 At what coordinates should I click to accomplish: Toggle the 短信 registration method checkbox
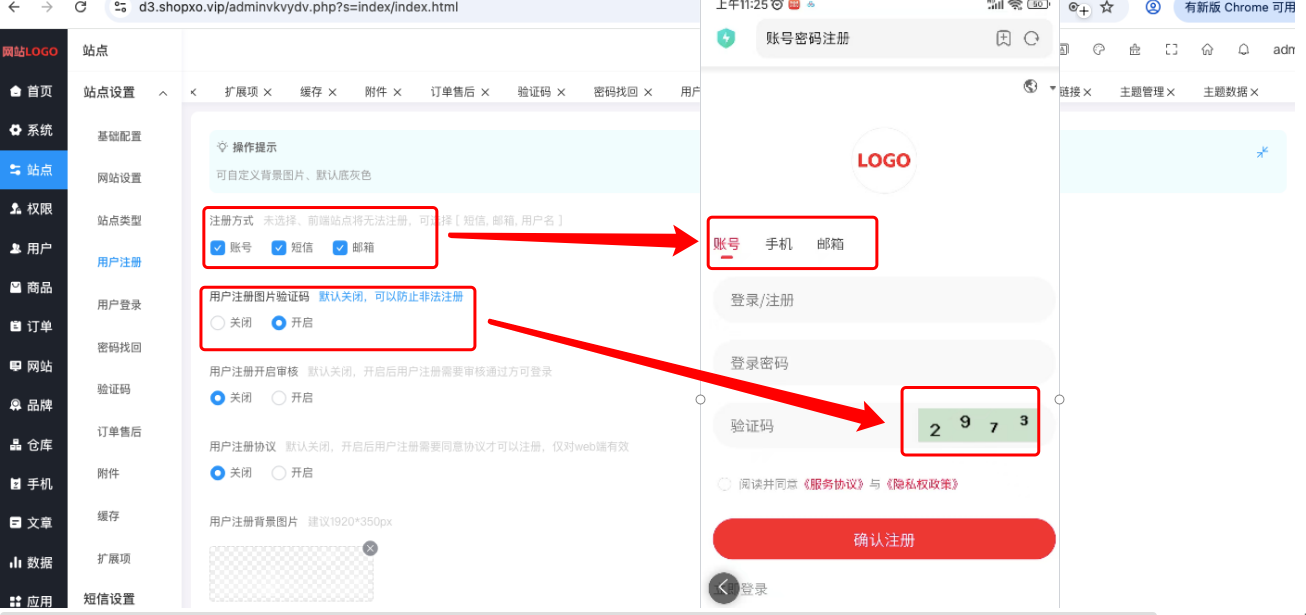[279, 247]
